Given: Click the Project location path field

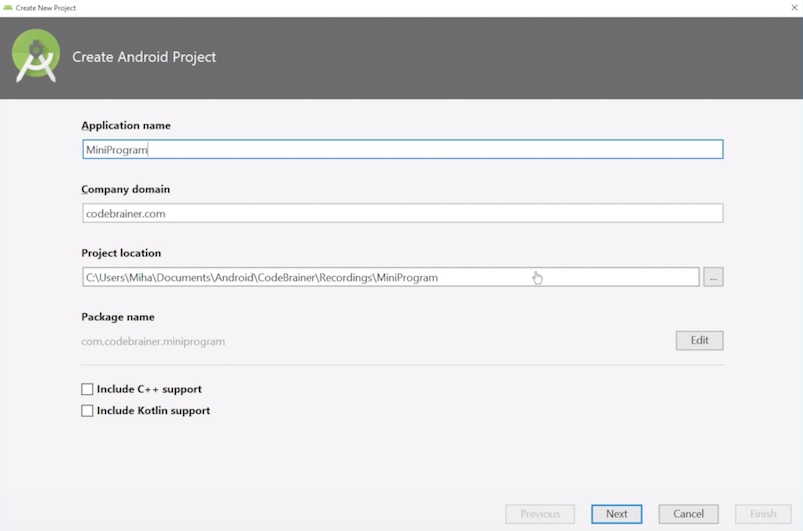Looking at the screenshot, I should point(390,277).
